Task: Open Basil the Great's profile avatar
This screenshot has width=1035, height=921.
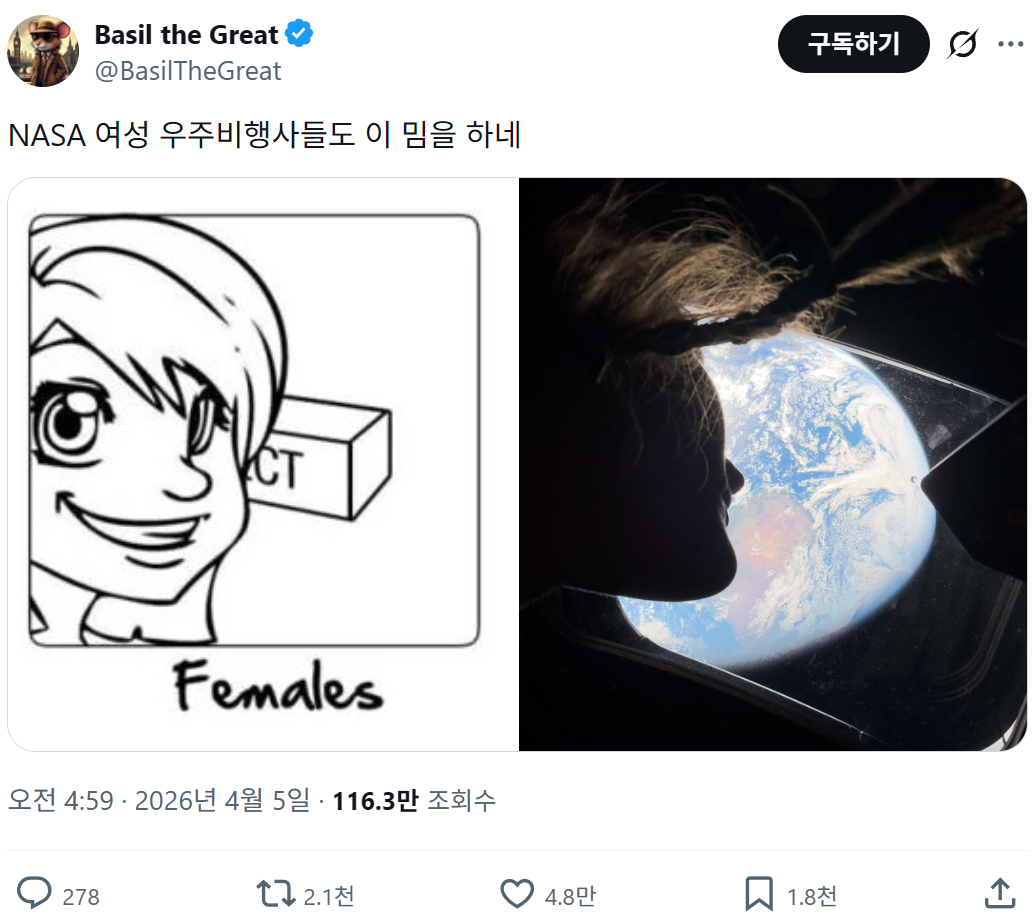Action: 43,51
